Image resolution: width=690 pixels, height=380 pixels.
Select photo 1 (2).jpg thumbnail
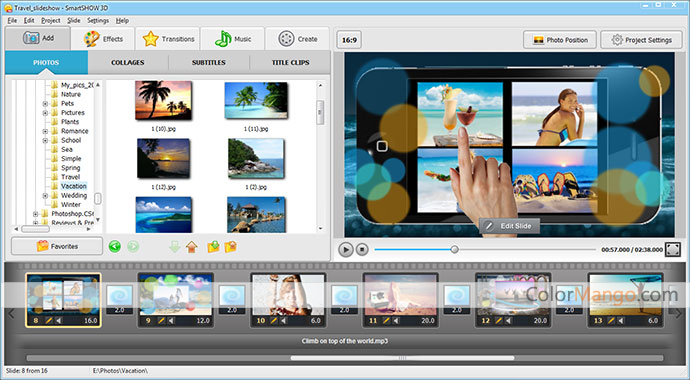coord(256,158)
